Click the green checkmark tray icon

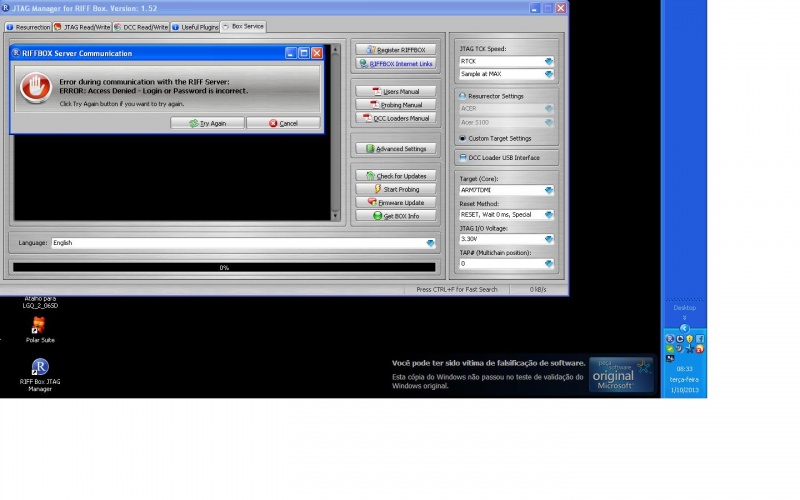[670, 349]
